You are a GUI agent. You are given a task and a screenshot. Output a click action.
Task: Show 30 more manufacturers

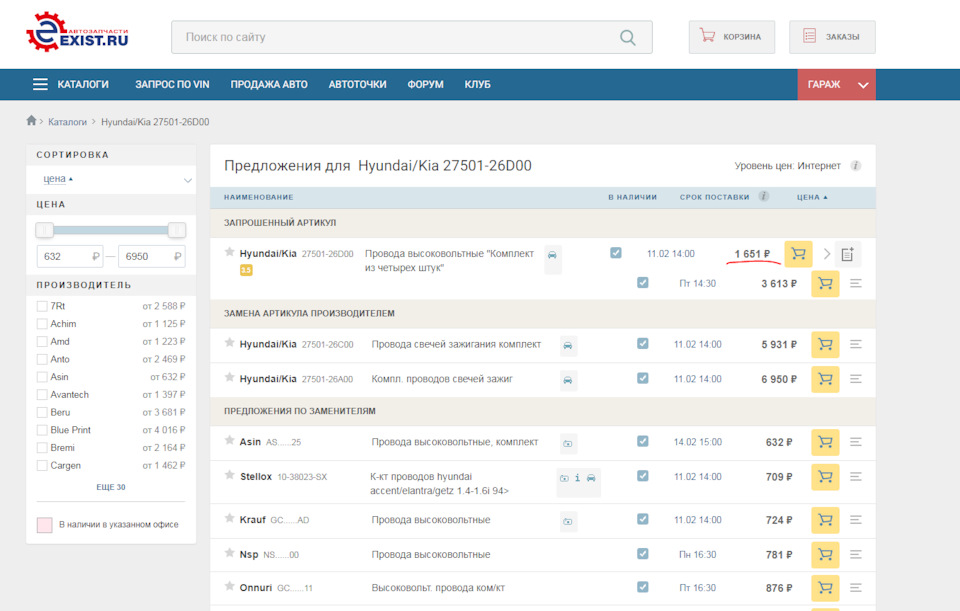click(x=110, y=487)
